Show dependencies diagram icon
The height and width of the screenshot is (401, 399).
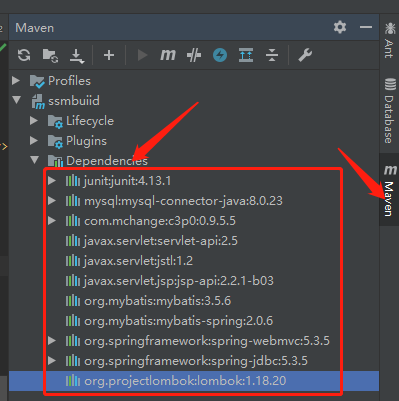point(246,55)
